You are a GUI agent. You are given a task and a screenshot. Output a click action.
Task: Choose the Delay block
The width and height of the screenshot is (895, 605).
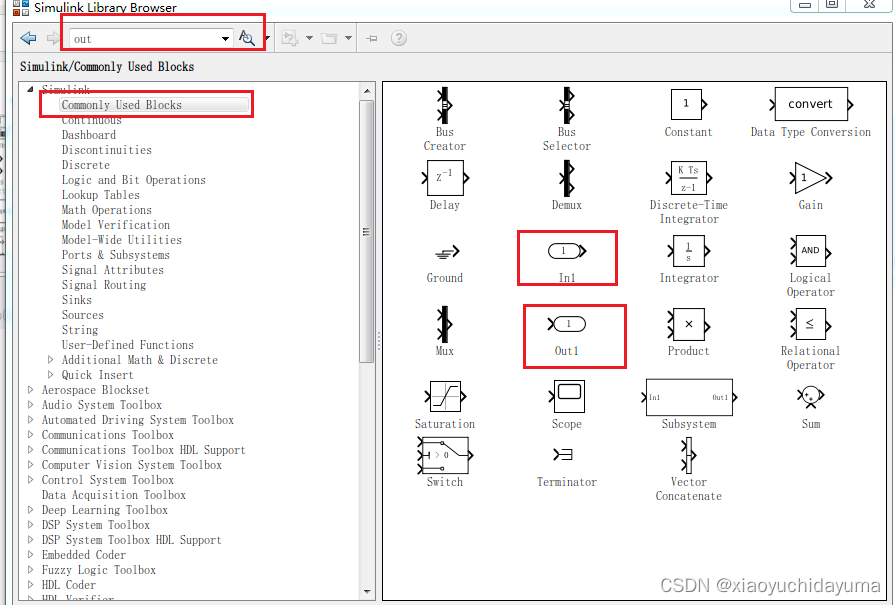point(445,178)
